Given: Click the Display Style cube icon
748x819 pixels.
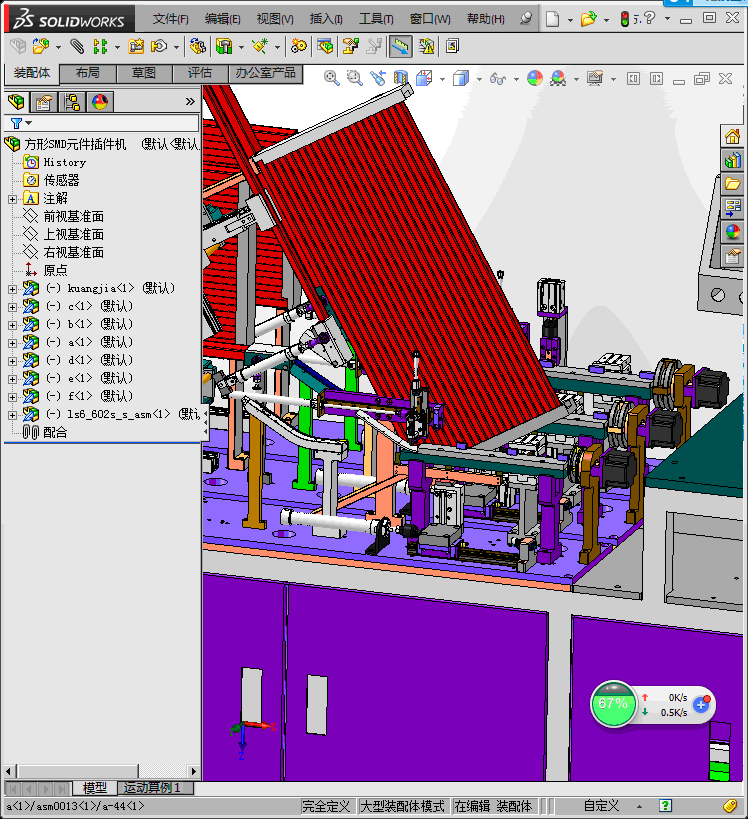Looking at the screenshot, I should point(461,78).
